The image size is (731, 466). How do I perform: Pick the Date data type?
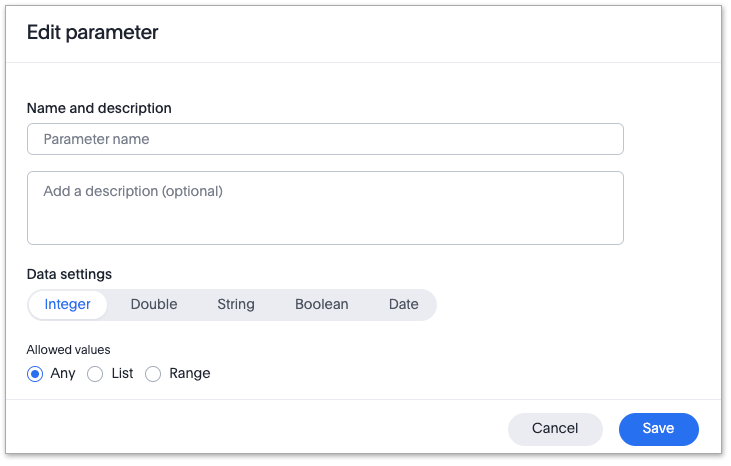(x=404, y=304)
